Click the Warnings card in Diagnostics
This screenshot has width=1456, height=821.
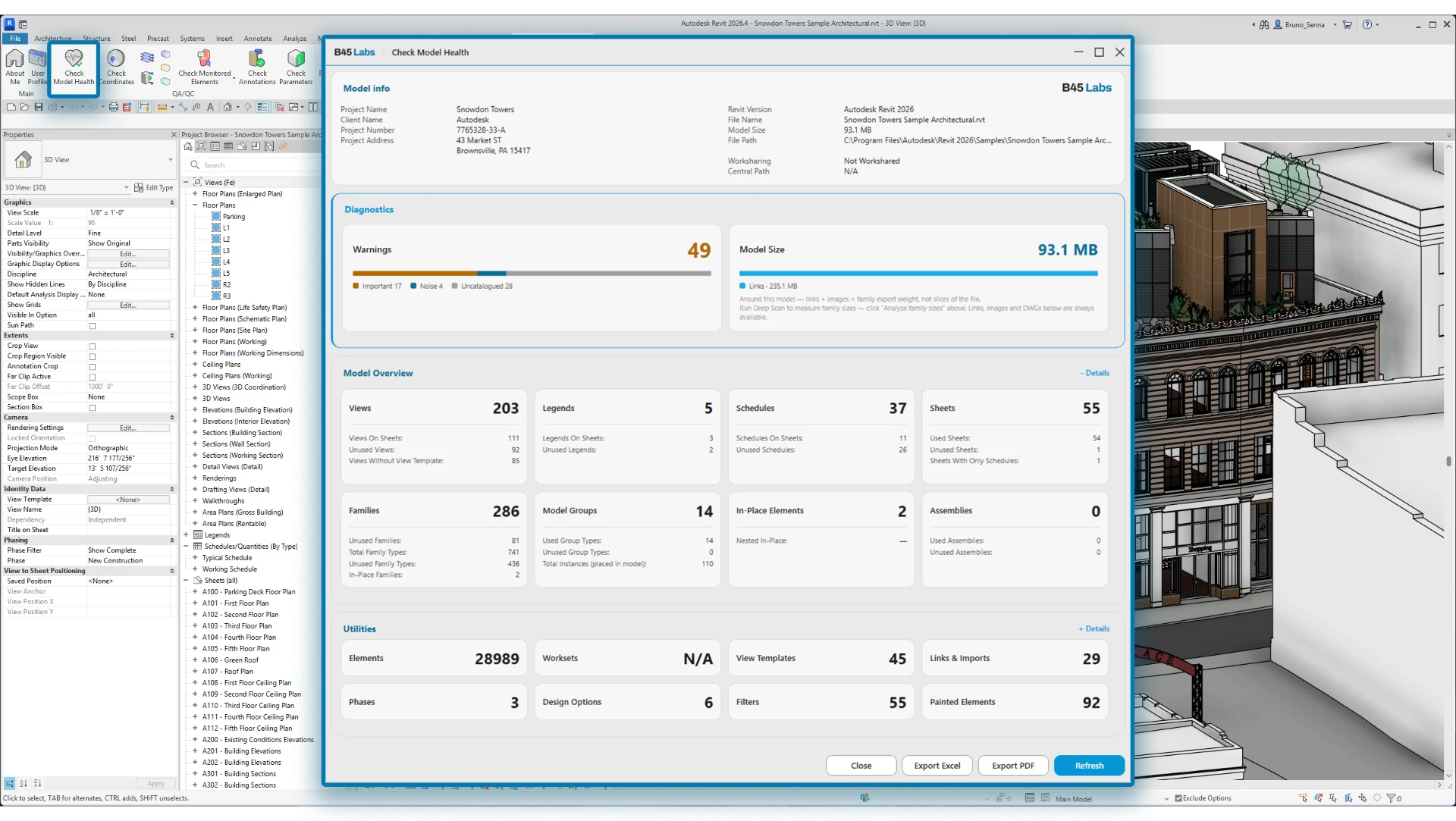point(532,277)
